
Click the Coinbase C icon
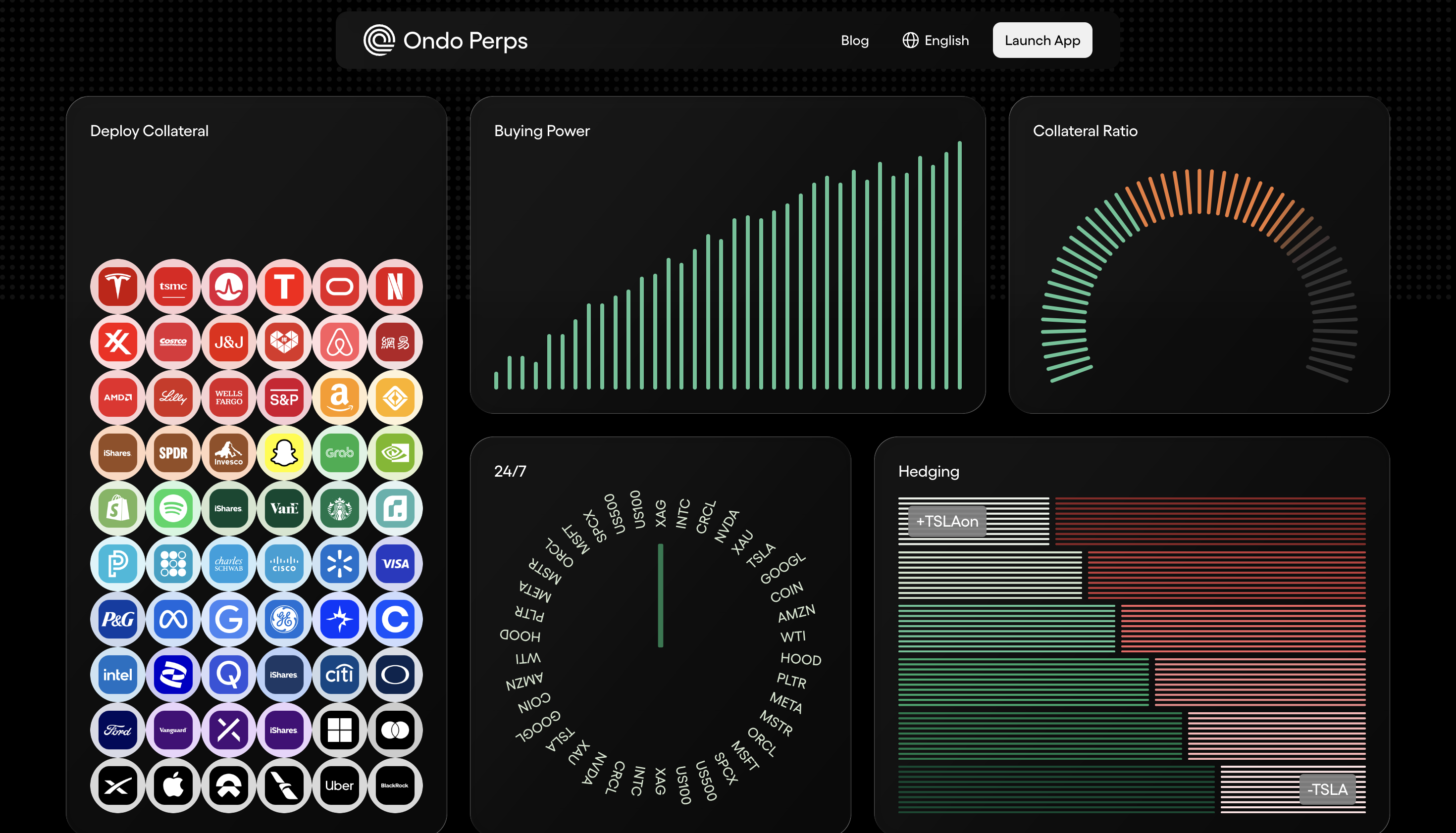point(395,619)
